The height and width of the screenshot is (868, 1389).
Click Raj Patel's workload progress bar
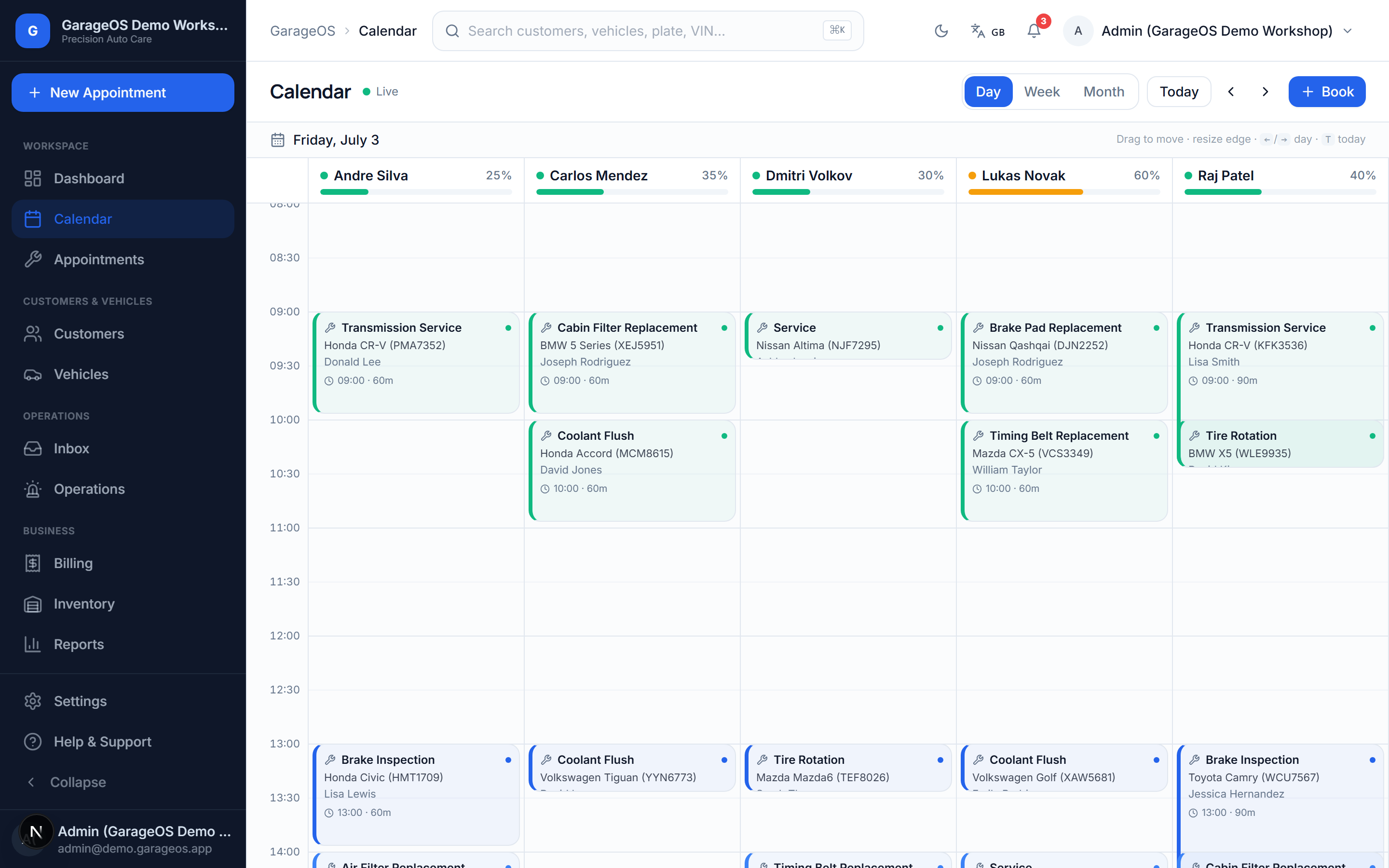(1280, 192)
